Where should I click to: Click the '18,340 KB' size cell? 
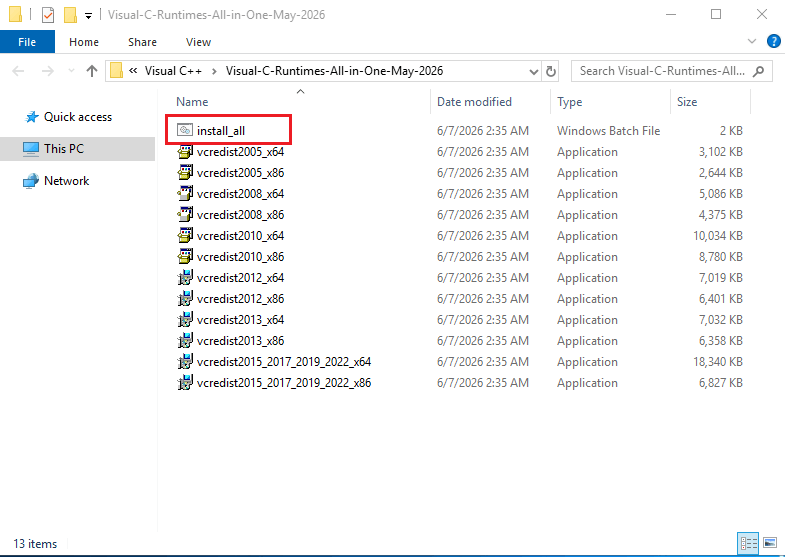point(718,362)
